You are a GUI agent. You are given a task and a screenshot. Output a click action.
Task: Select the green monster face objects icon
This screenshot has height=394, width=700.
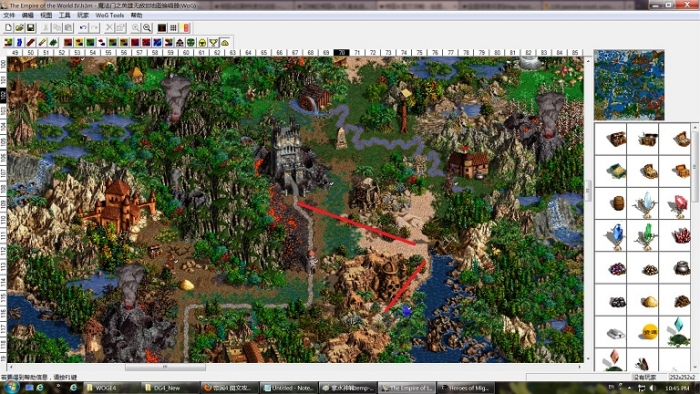tap(191, 42)
